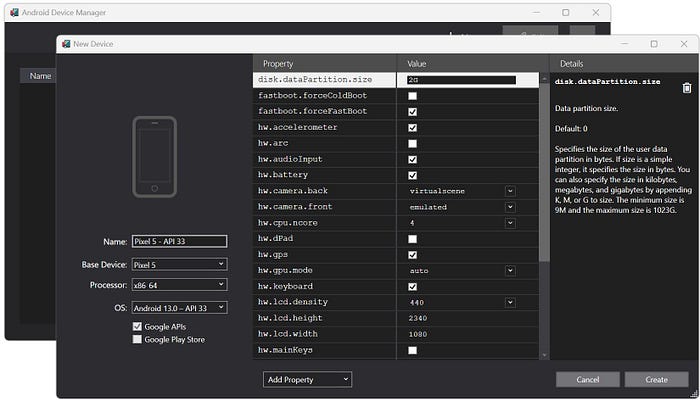Click the Cancel button
The width and height of the screenshot is (700, 401).
[588, 380]
